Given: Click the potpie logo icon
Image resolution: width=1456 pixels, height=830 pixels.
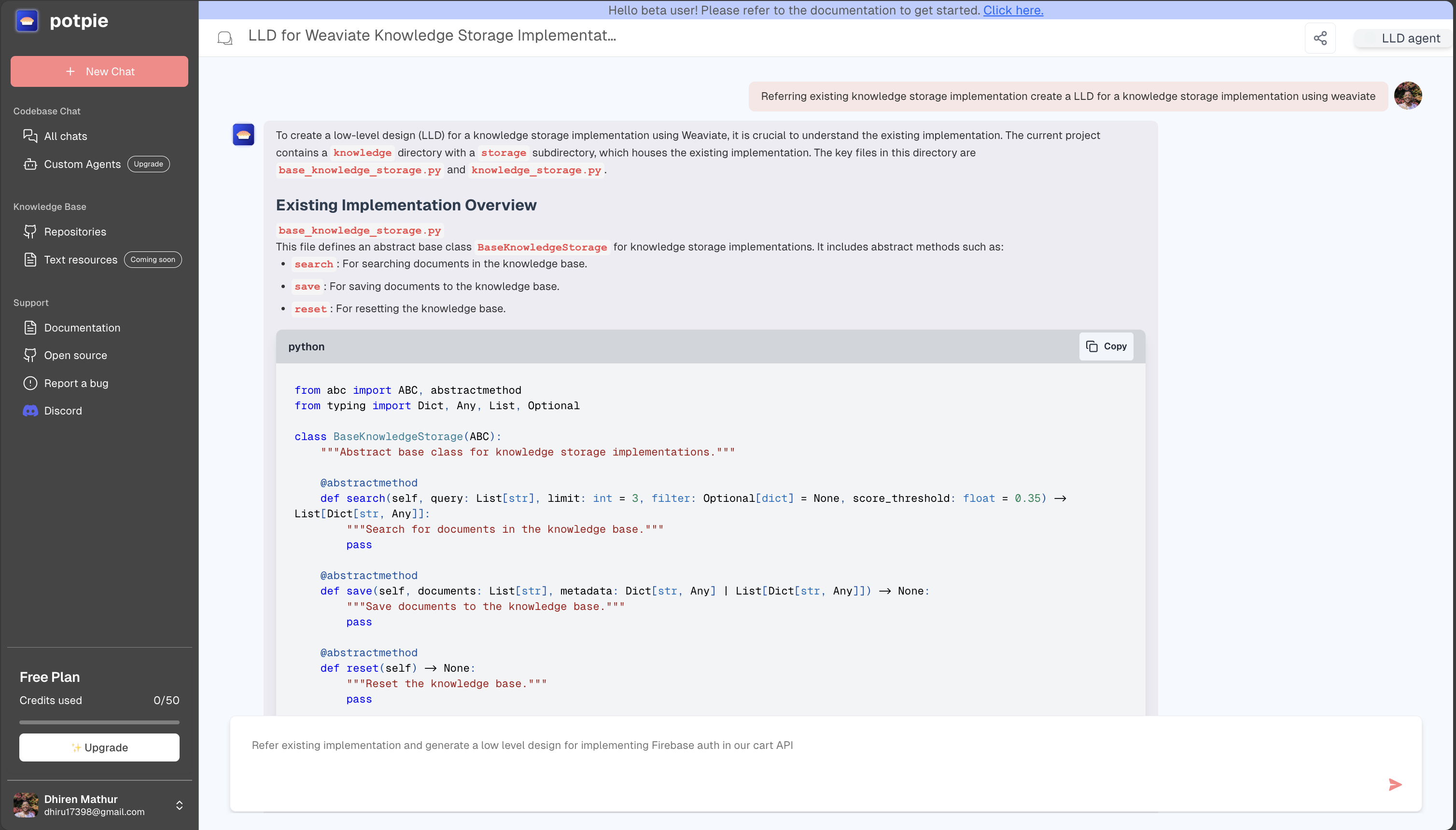Looking at the screenshot, I should coord(27,21).
